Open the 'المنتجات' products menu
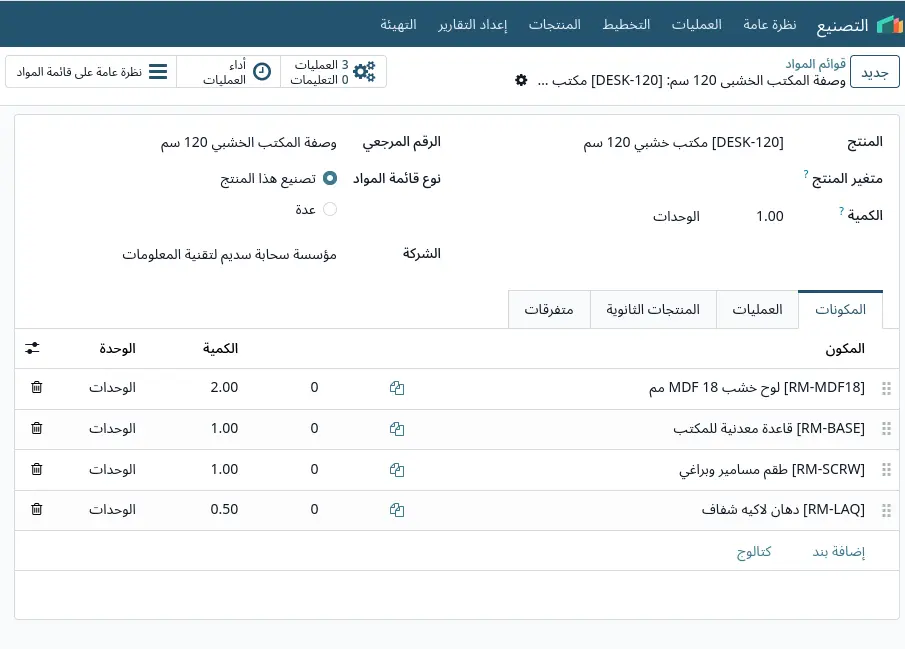This screenshot has height=649, width=905. [555, 24]
